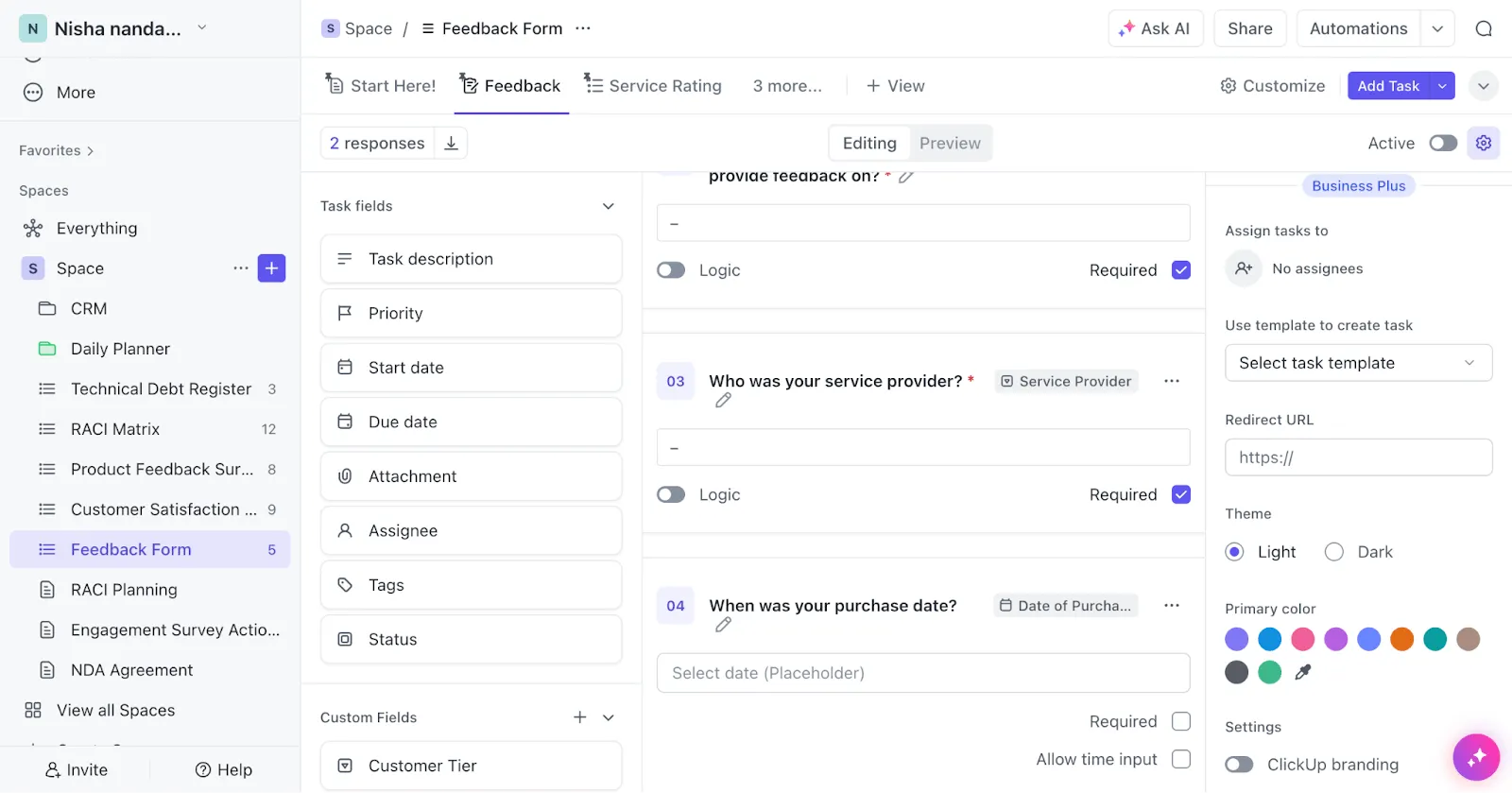Edit question 04 title pencil icon
This screenshot has width=1512, height=793.
click(x=723, y=625)
